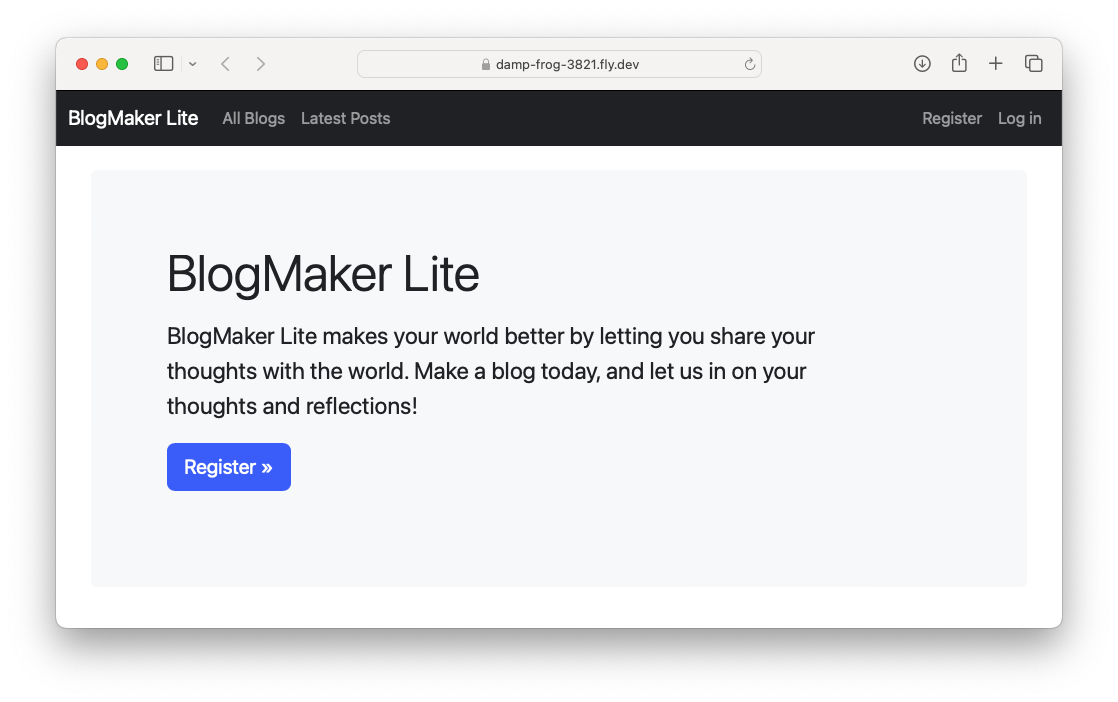The image size is (1118, 702).
Task: Expand the sidebar tab group dropdown chevron
Action: [193, 64]
